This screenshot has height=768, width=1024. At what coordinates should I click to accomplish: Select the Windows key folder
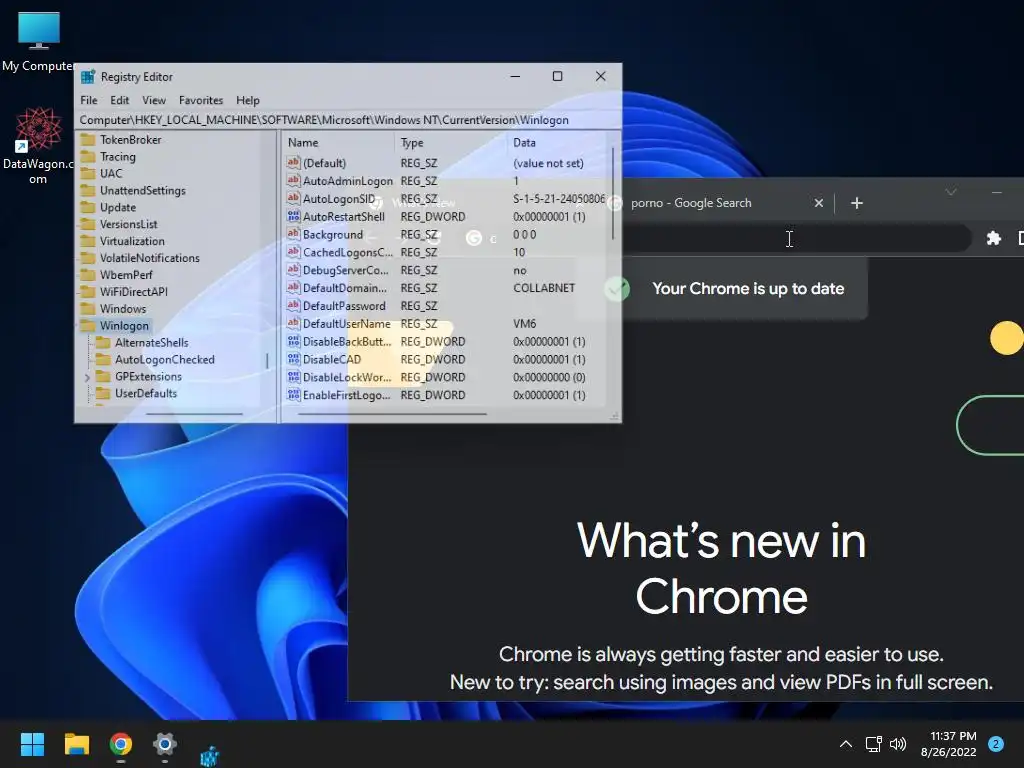[x=123, y=310]
